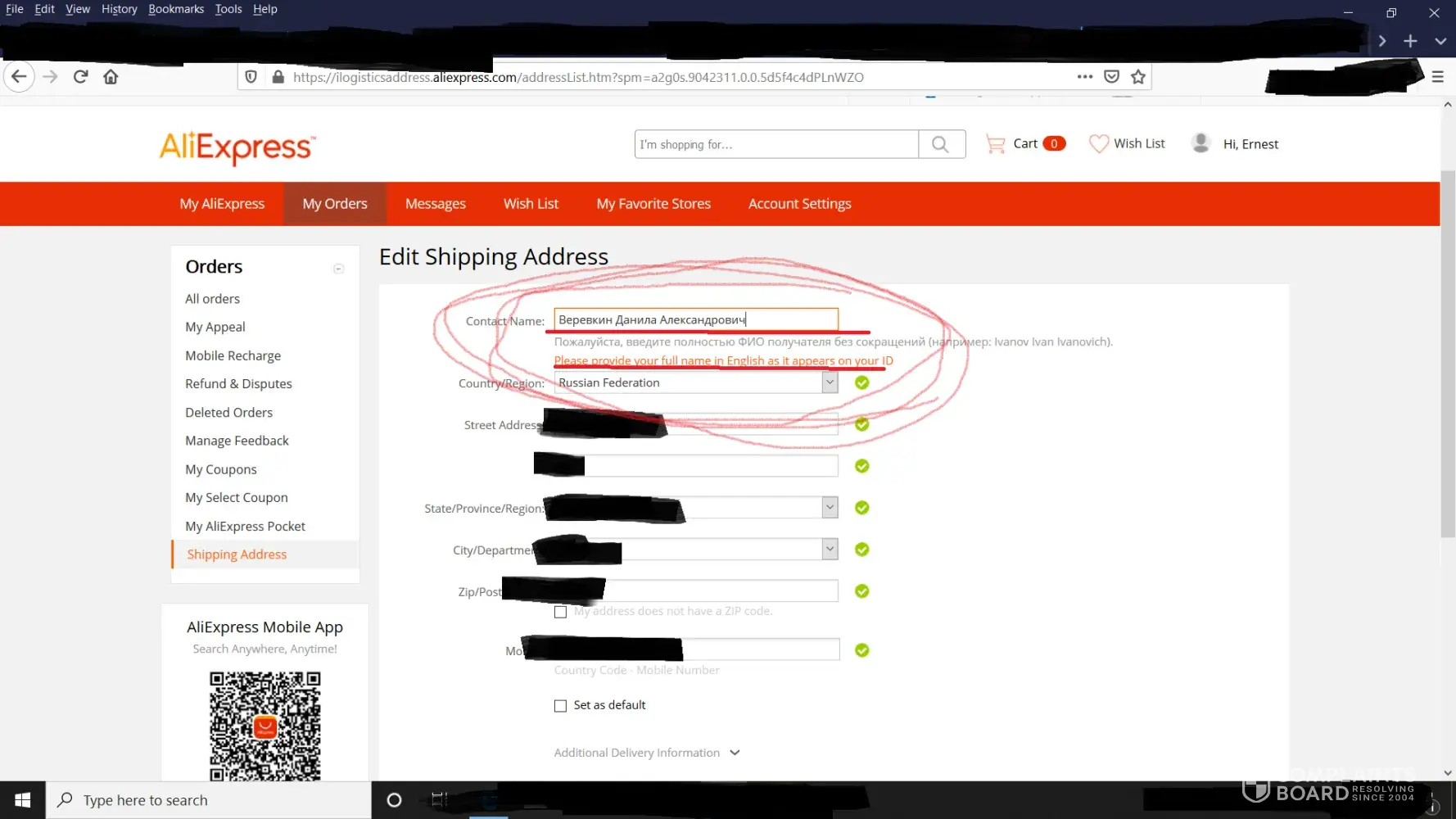Open the Messages tab

click(436, 204)
